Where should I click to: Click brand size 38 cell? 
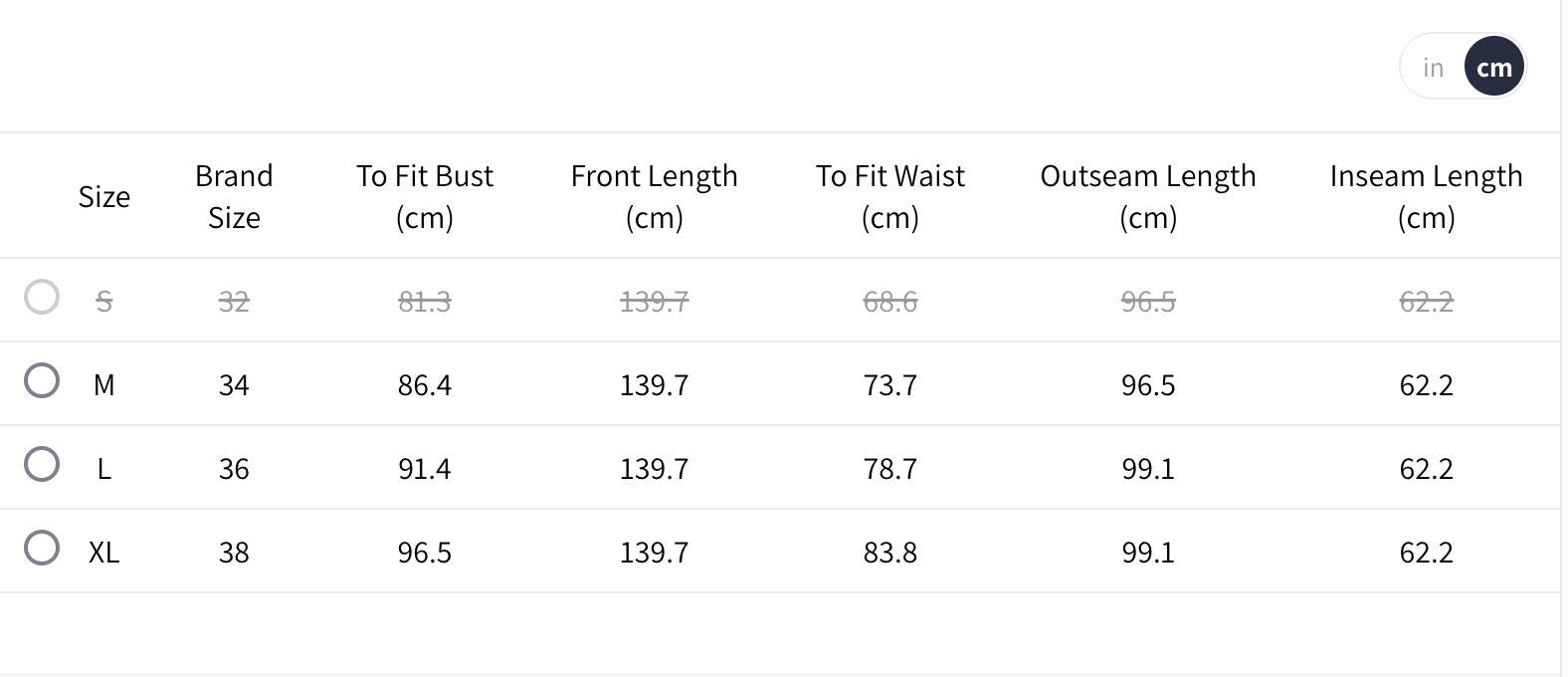click(234, 553)
